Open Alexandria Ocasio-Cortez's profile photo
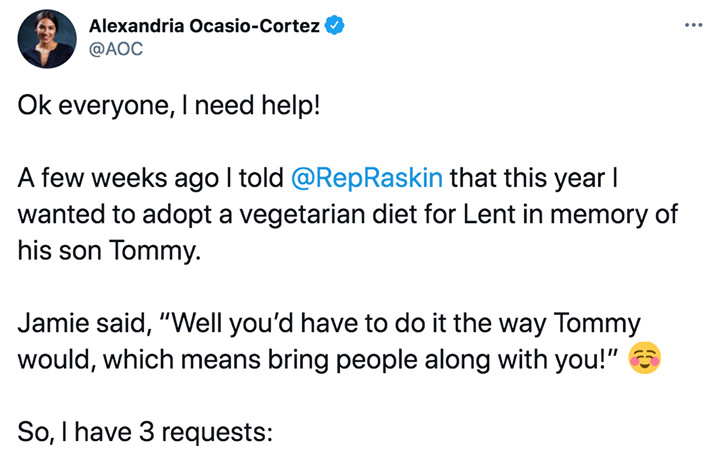 tap(47, 39)
